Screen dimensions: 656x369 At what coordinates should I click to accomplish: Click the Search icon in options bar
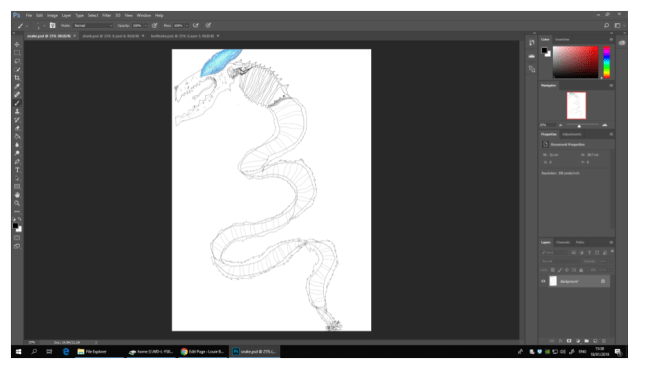[606, 26]
